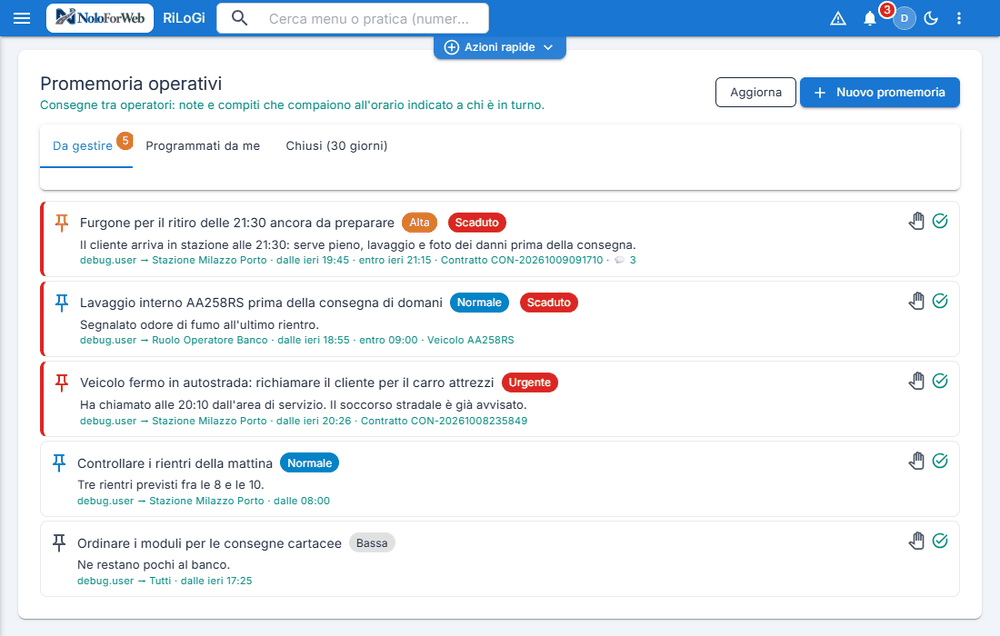
Task: Open Contratto CON-20261008235849 link
Action: (444, 421)
